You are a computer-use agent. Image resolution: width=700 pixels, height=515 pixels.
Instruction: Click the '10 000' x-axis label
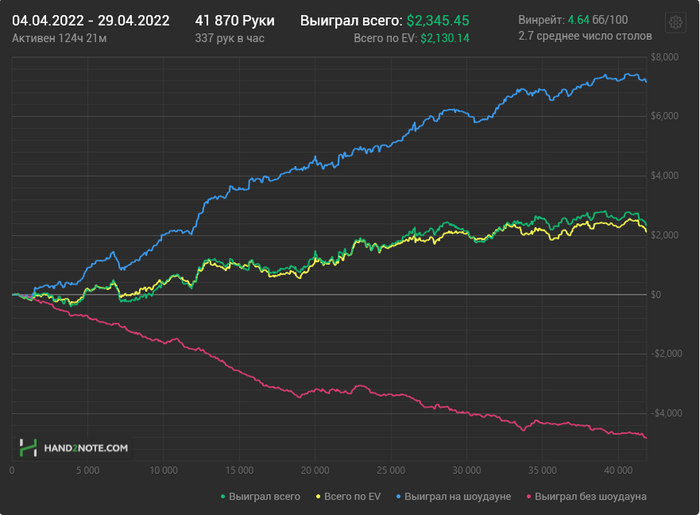point(163,470)
